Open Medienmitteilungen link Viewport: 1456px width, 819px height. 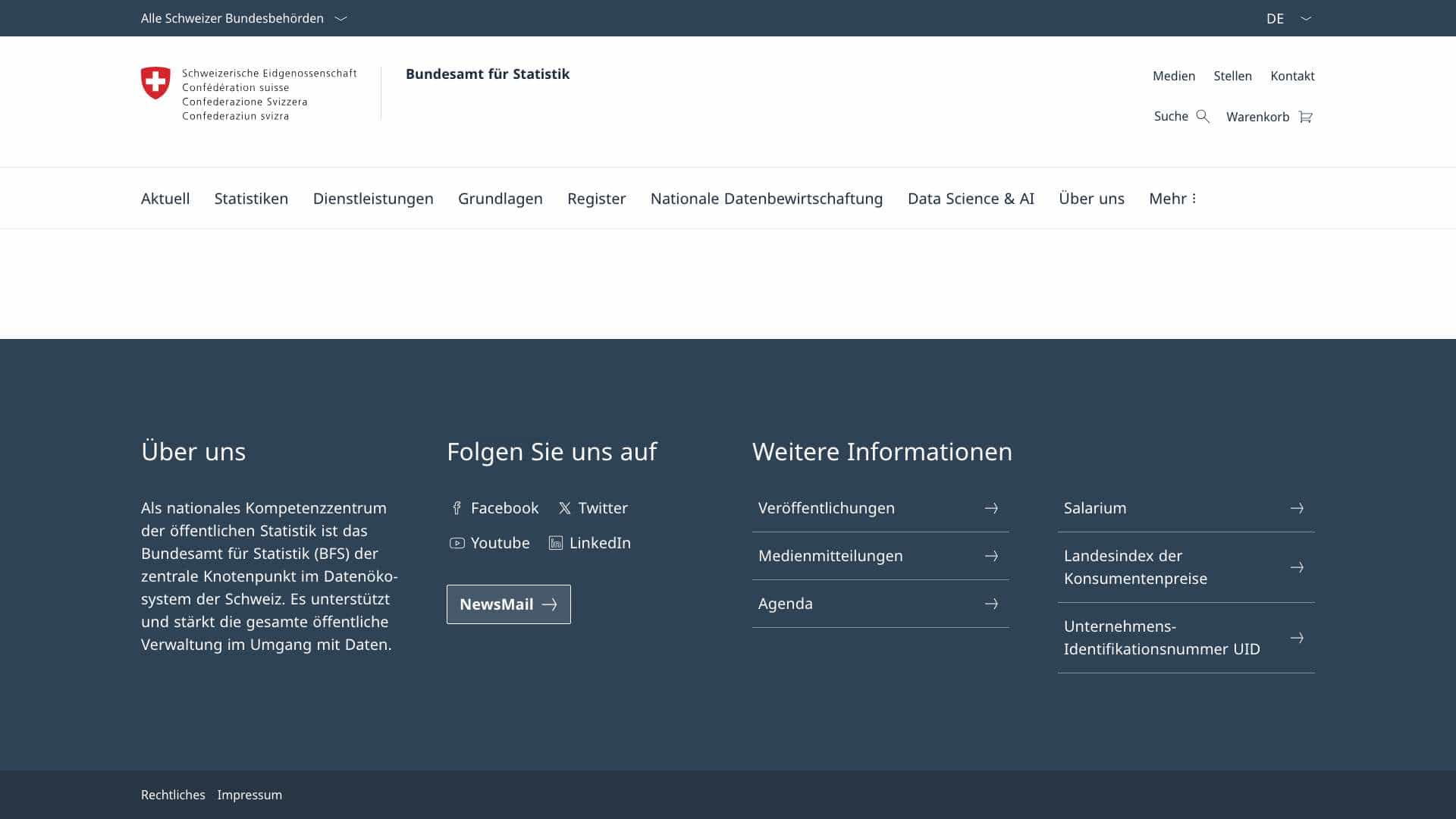pos(880,556)
